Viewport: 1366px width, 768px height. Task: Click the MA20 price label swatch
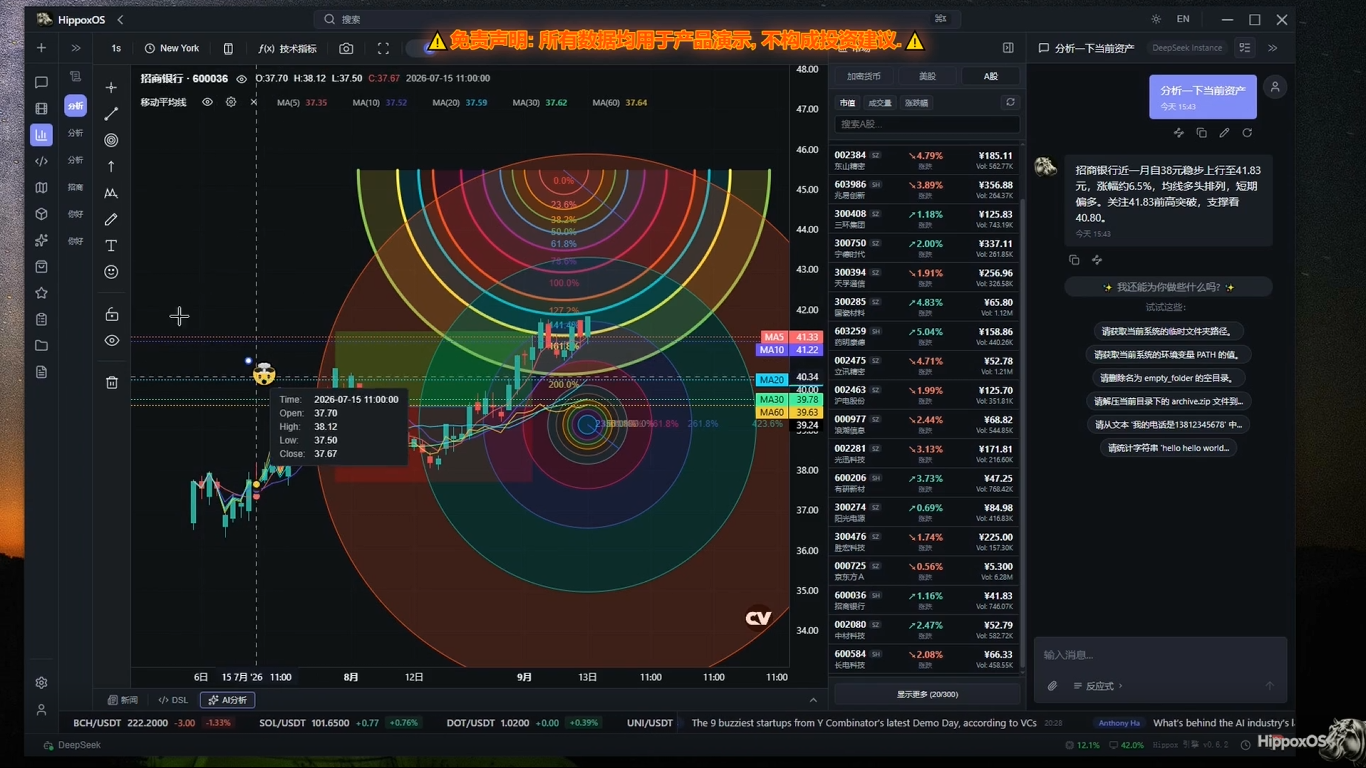[x=771, y=380]
